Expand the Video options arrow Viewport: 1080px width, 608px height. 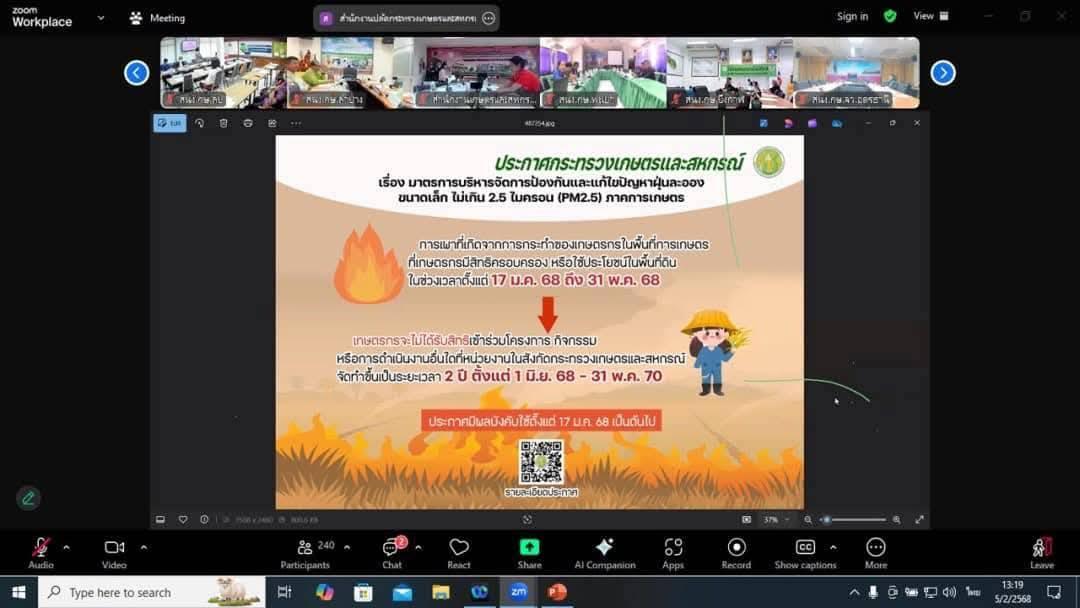[143, 547]
